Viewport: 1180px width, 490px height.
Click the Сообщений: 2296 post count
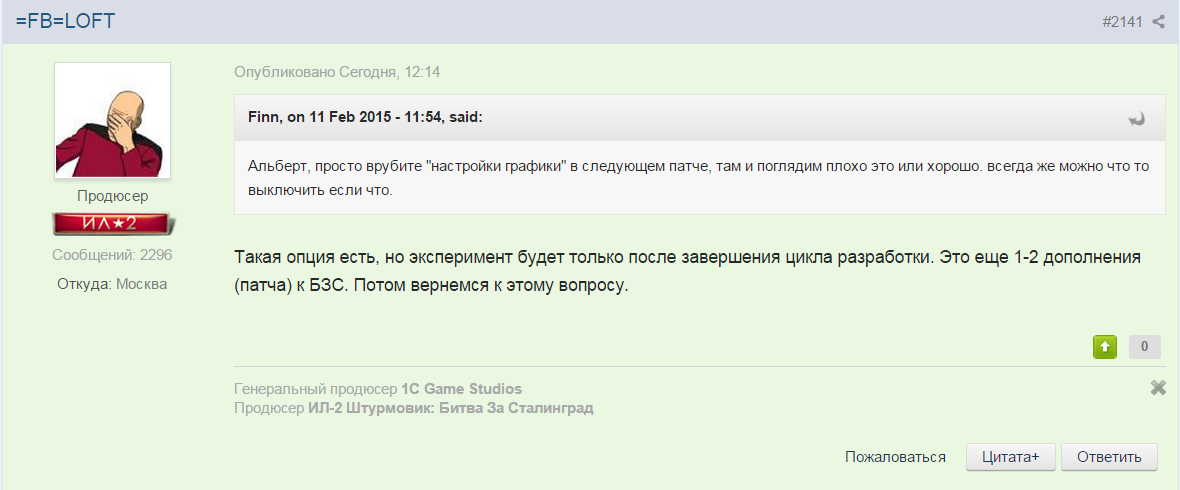point(112,255)
